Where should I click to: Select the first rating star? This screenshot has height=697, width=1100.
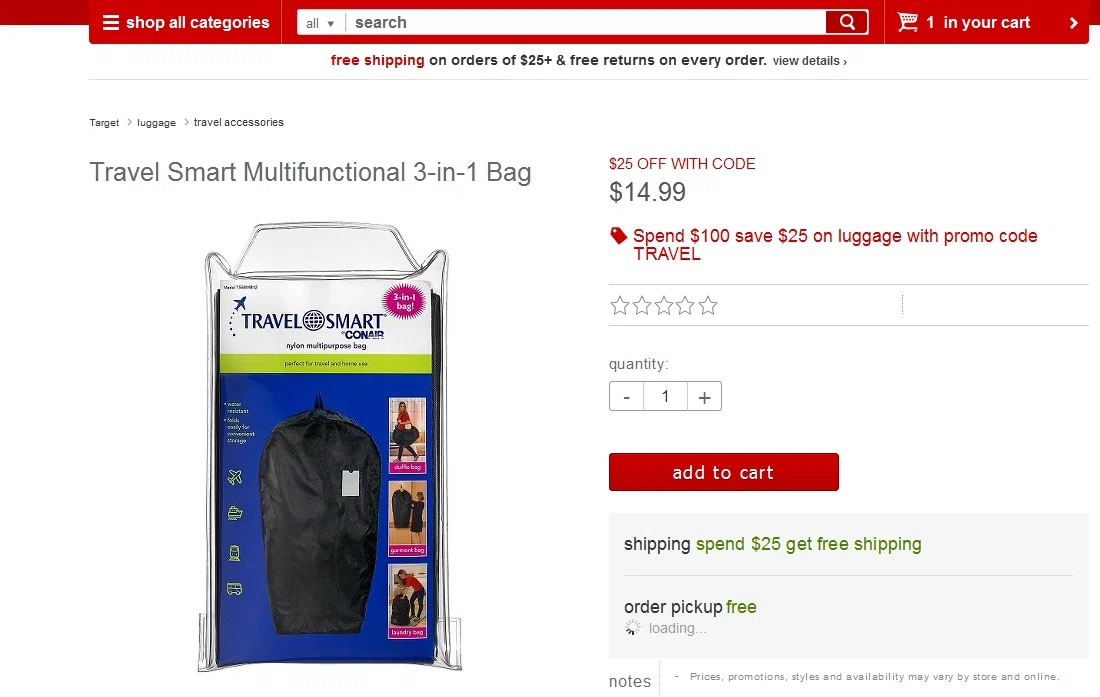pos(619,306)
